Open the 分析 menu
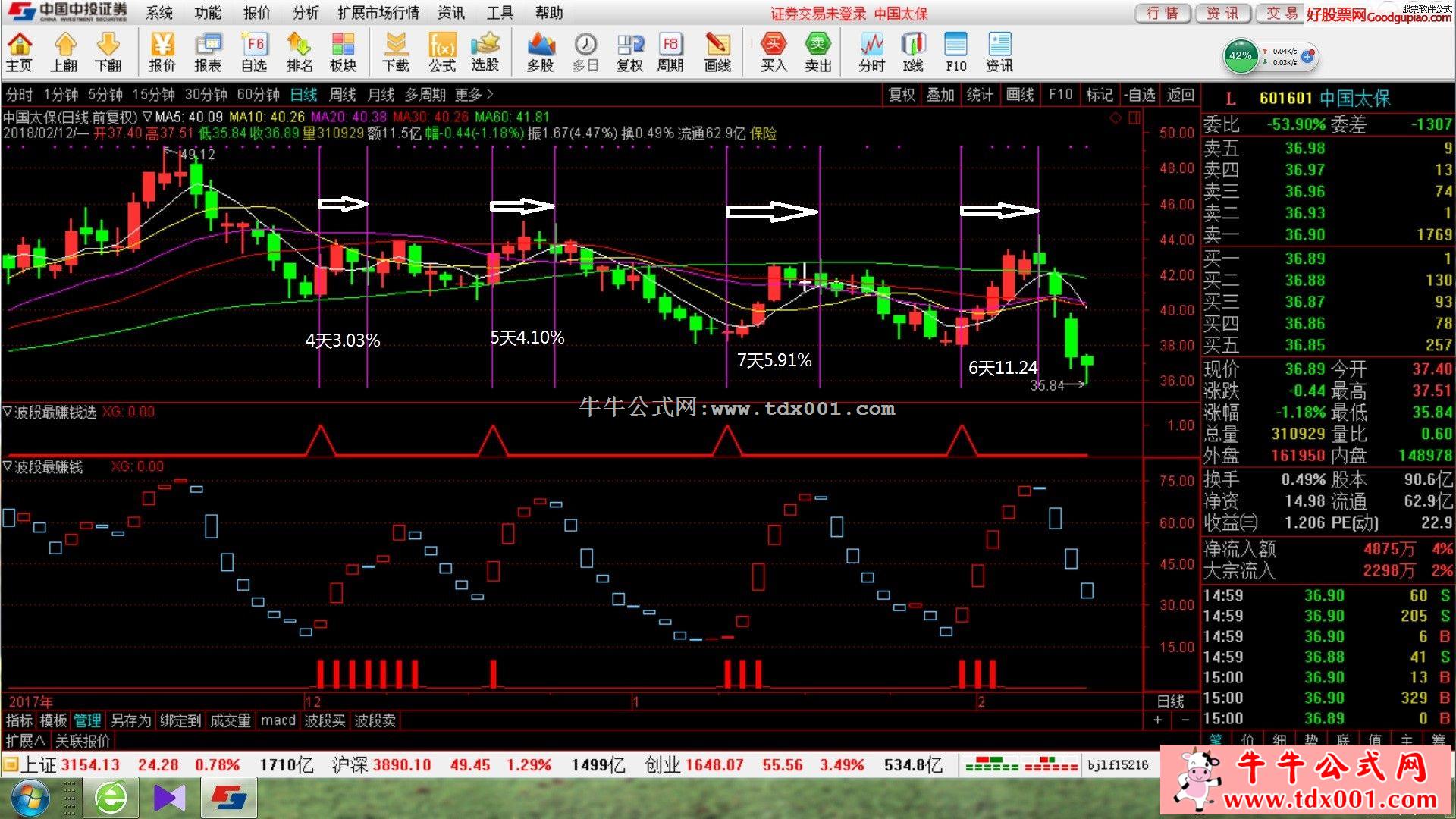This screenshot has width=1456, height=819. [305, 13]
